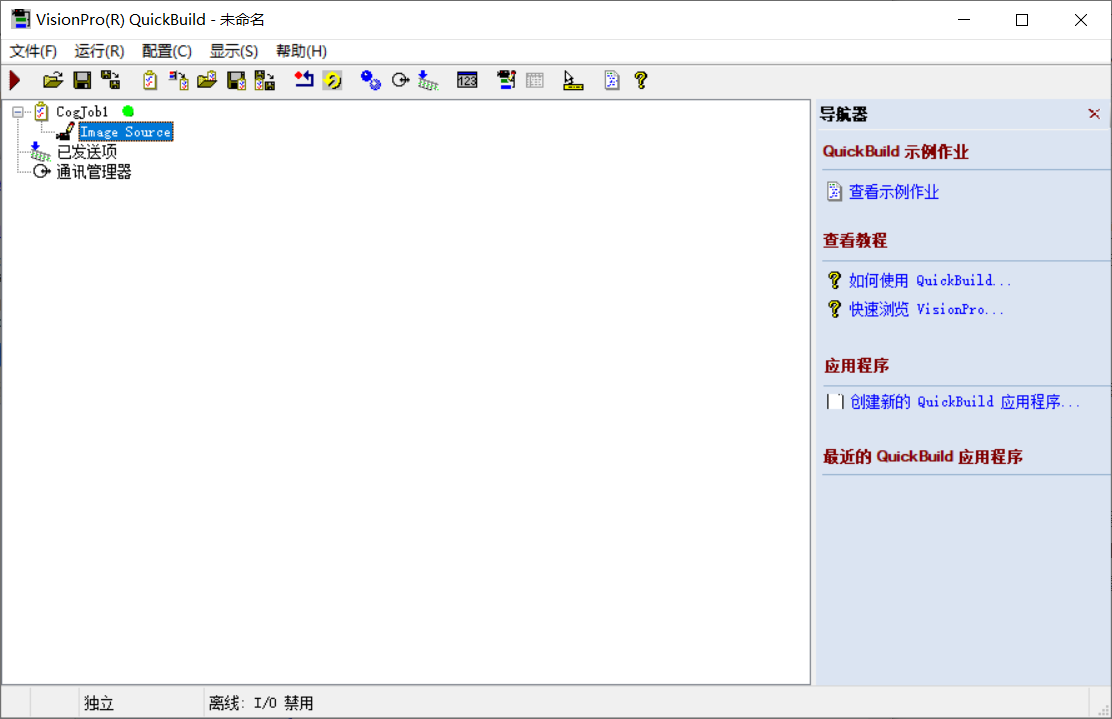The image size is (1112, 719).
Task: Open the 文件(F) menu
Action: coord(33,51)
